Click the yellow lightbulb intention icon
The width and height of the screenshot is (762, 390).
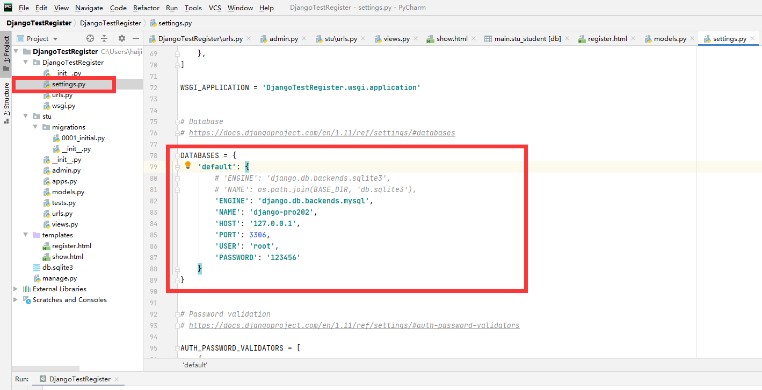pyautogui.click(x=188, y=166)
